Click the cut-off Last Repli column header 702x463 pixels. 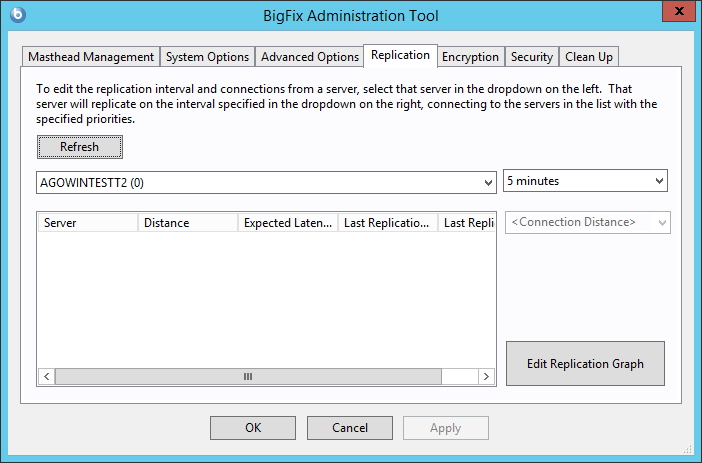coord(467,223)
